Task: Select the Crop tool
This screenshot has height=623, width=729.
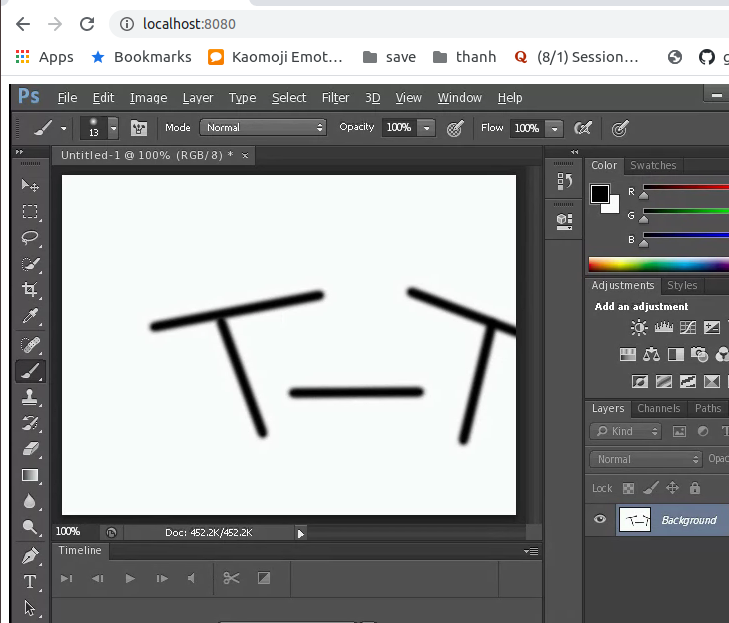Action: [x=30, y=290]
